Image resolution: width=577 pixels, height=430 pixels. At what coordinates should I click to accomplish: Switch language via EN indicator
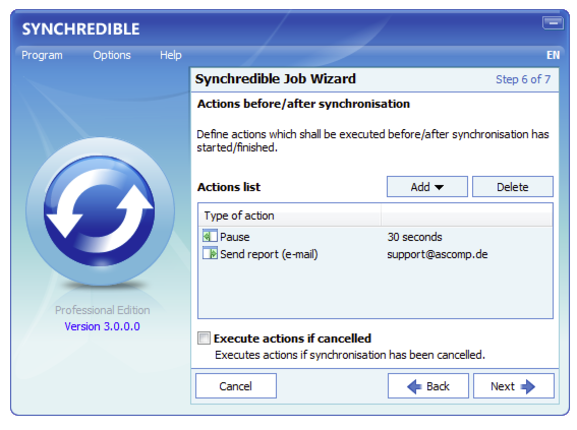(553, 55)
